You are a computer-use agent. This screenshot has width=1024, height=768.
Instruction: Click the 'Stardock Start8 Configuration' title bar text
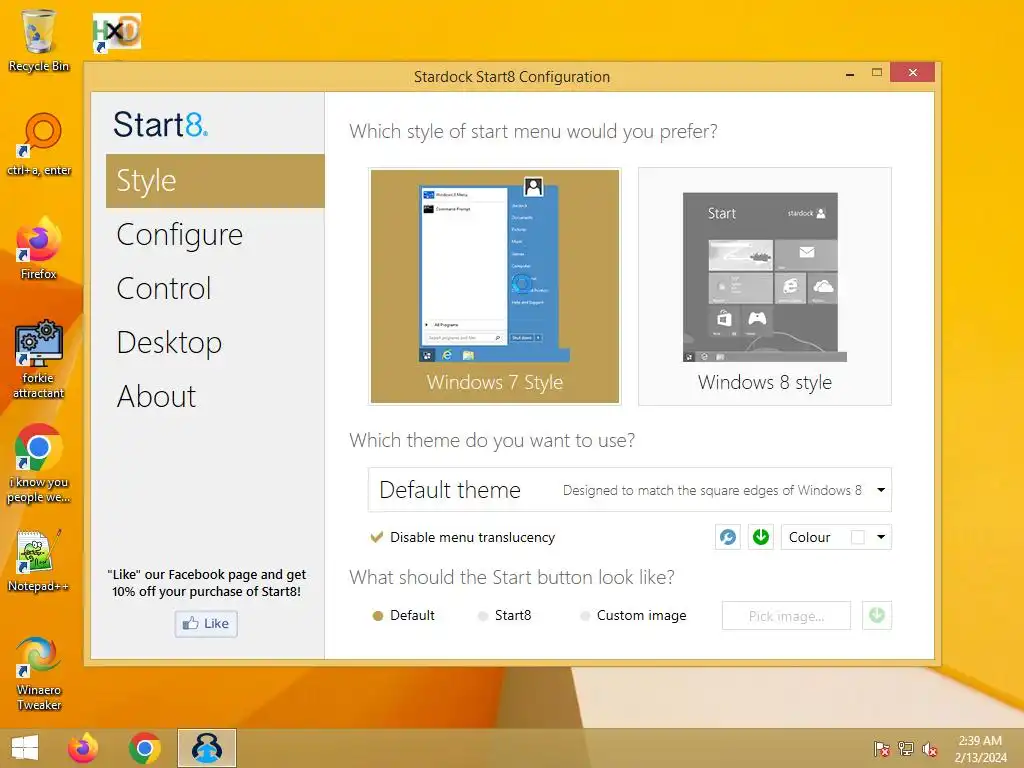coord(512,77)
